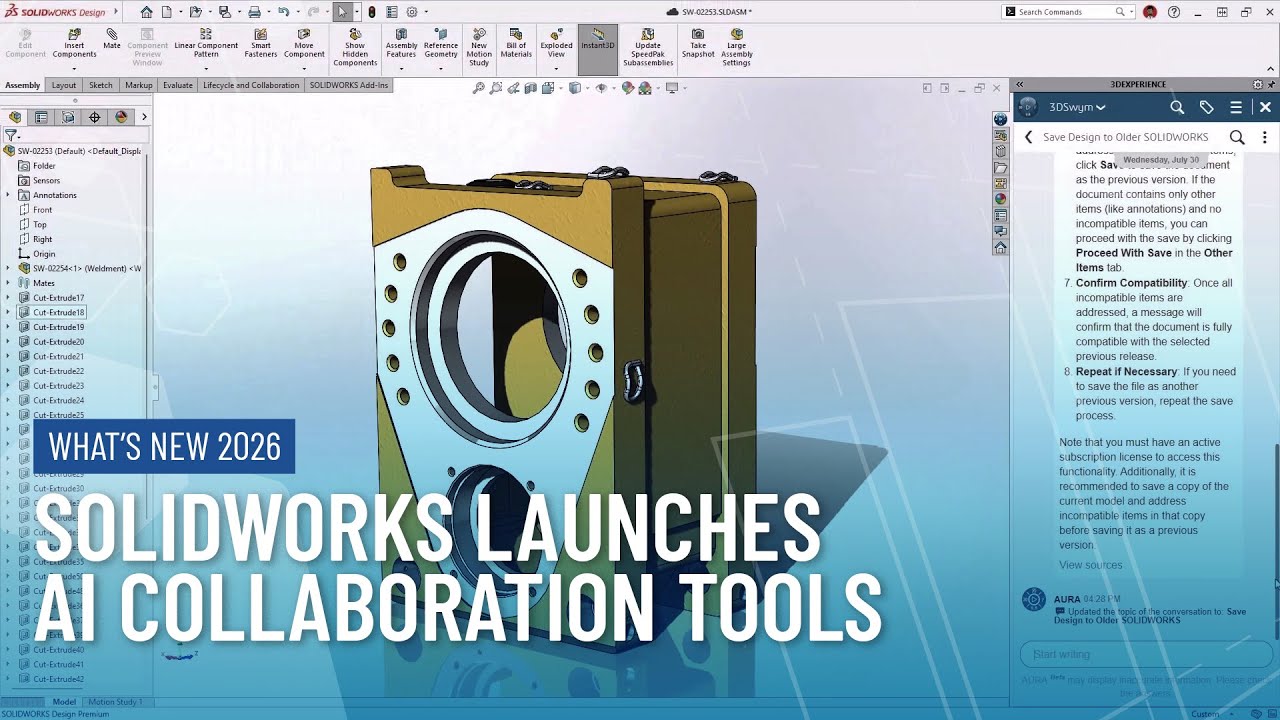This screenshot has height=720, width=1280.
Task: Open the PropertyManager tab icon
Action: [41, 117]
